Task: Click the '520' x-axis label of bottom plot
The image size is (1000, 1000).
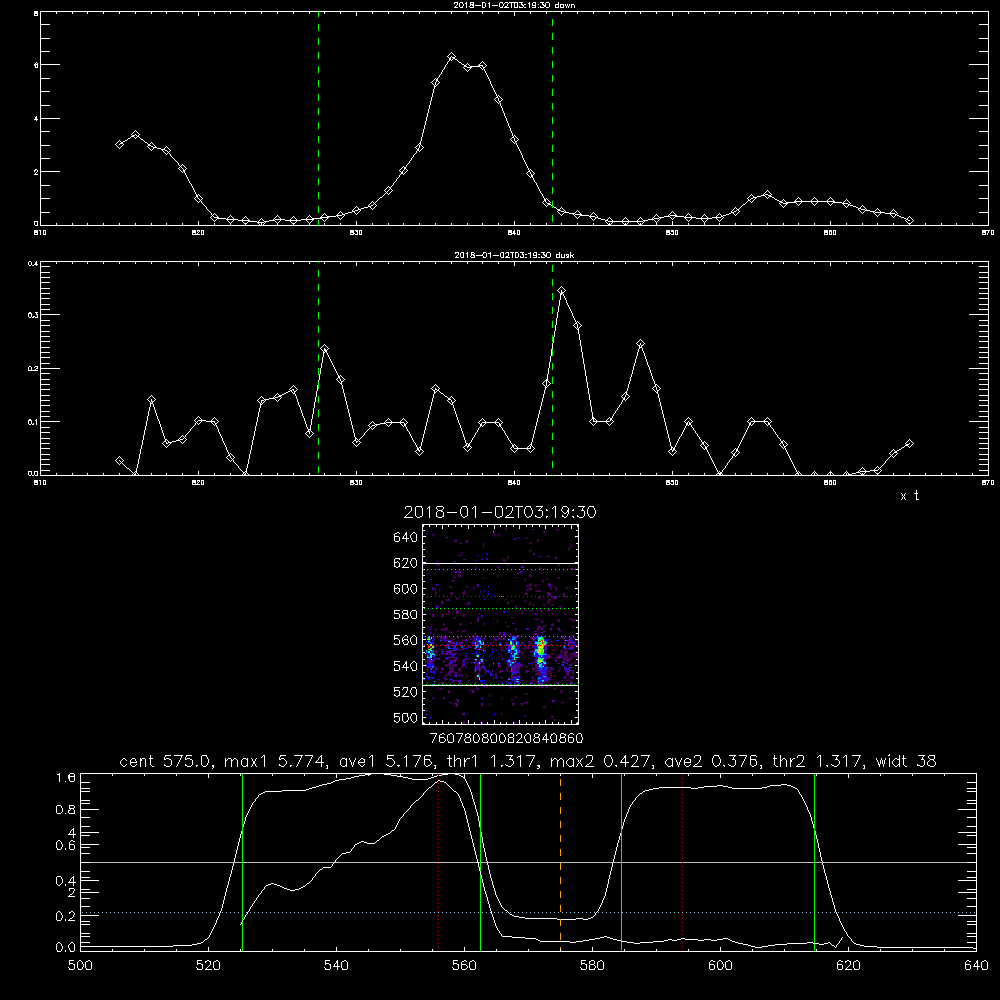Action: [x=208, y=966]
